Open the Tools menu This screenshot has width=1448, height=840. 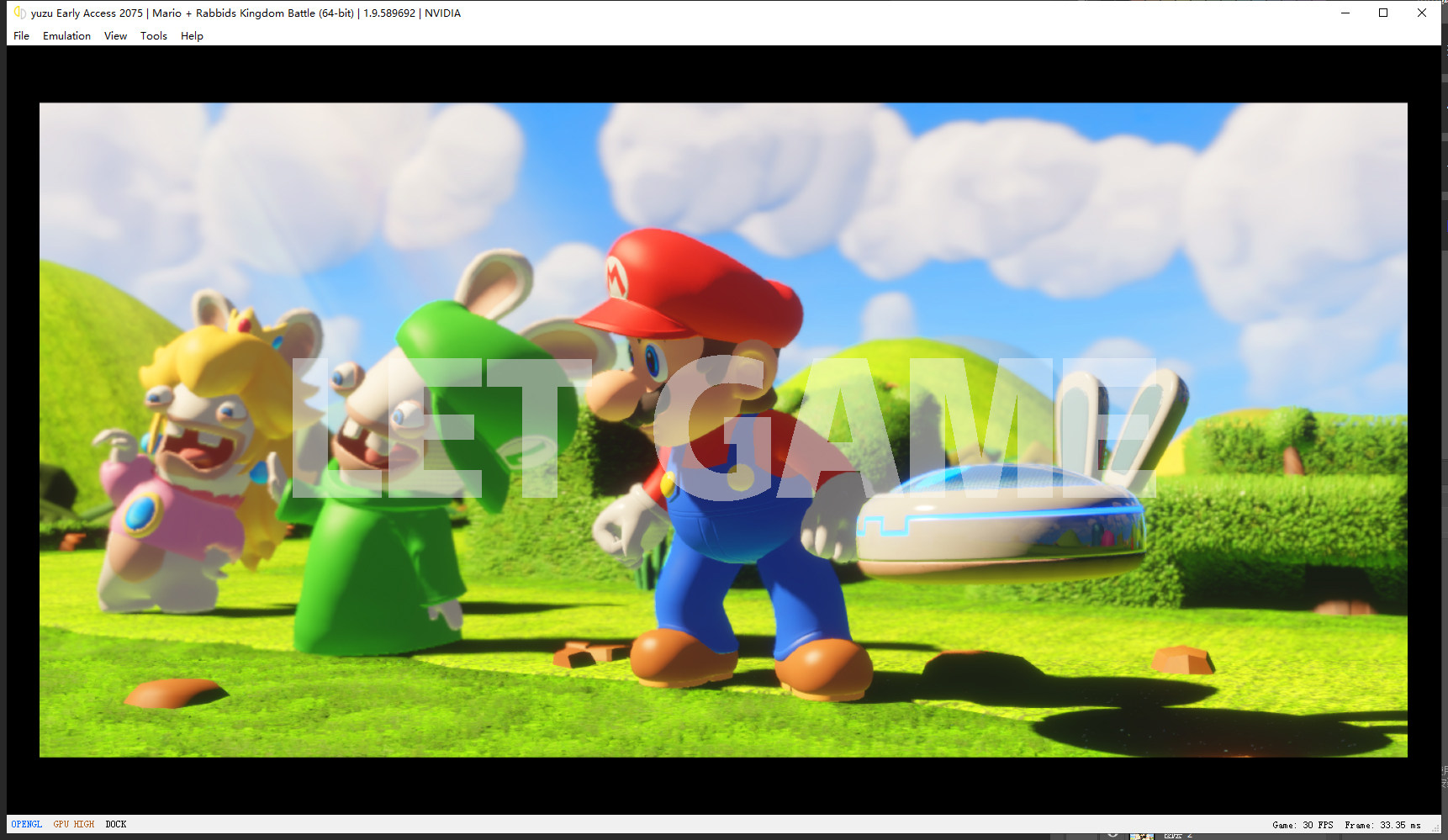[153, 36]
